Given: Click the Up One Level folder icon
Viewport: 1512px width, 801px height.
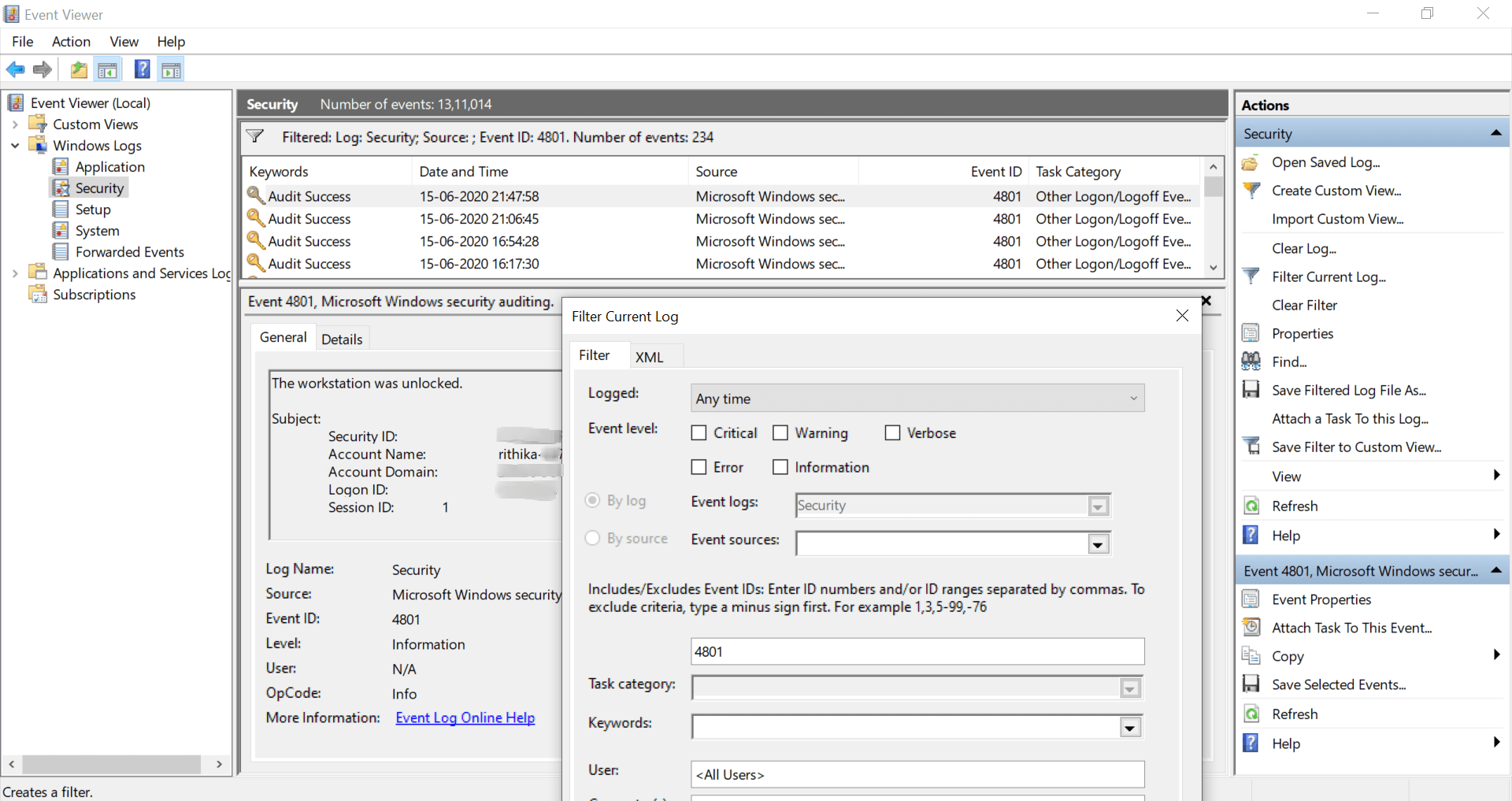Looking at the screenshot, I should click(79, 70).
